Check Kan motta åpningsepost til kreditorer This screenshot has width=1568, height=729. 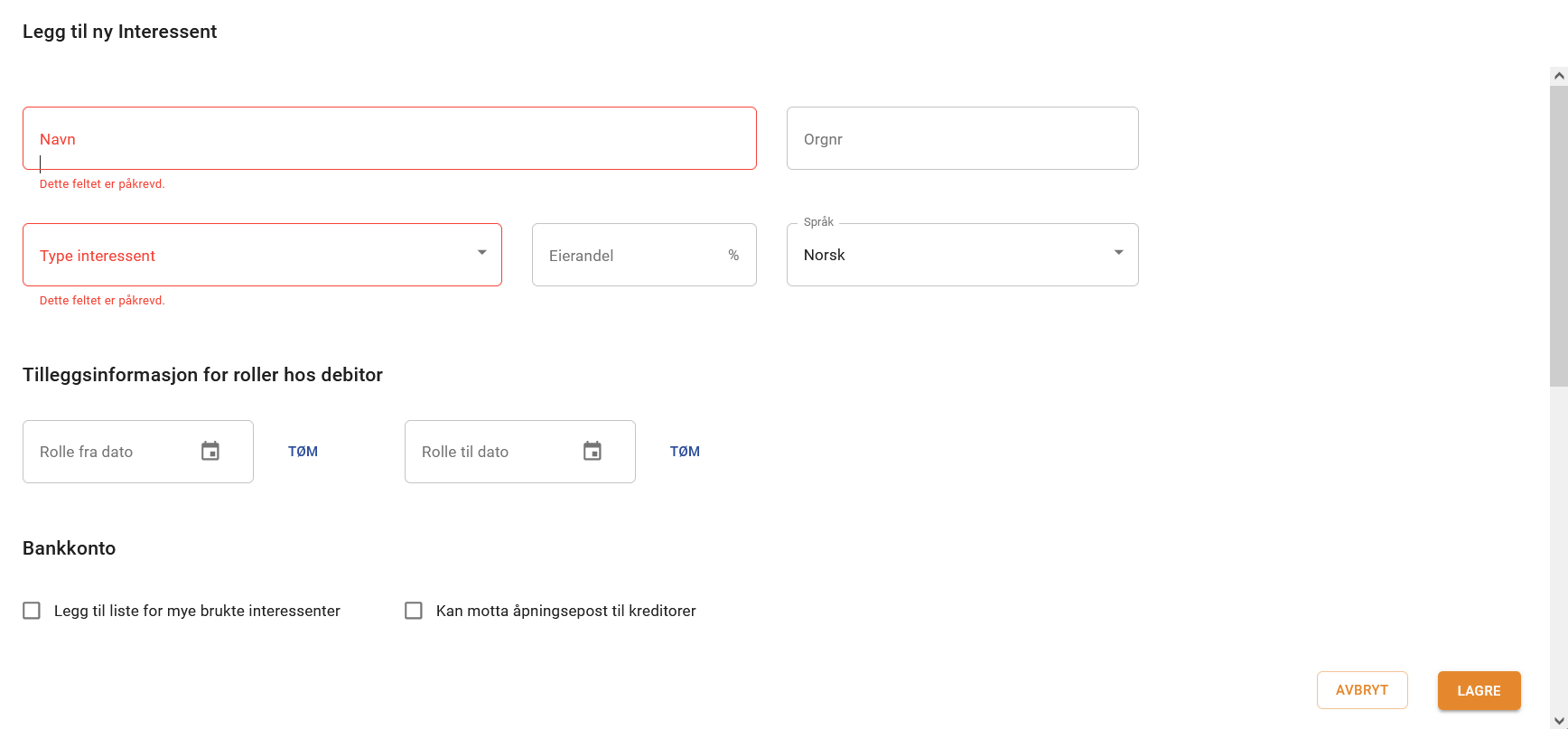click(x=414, y=611)
